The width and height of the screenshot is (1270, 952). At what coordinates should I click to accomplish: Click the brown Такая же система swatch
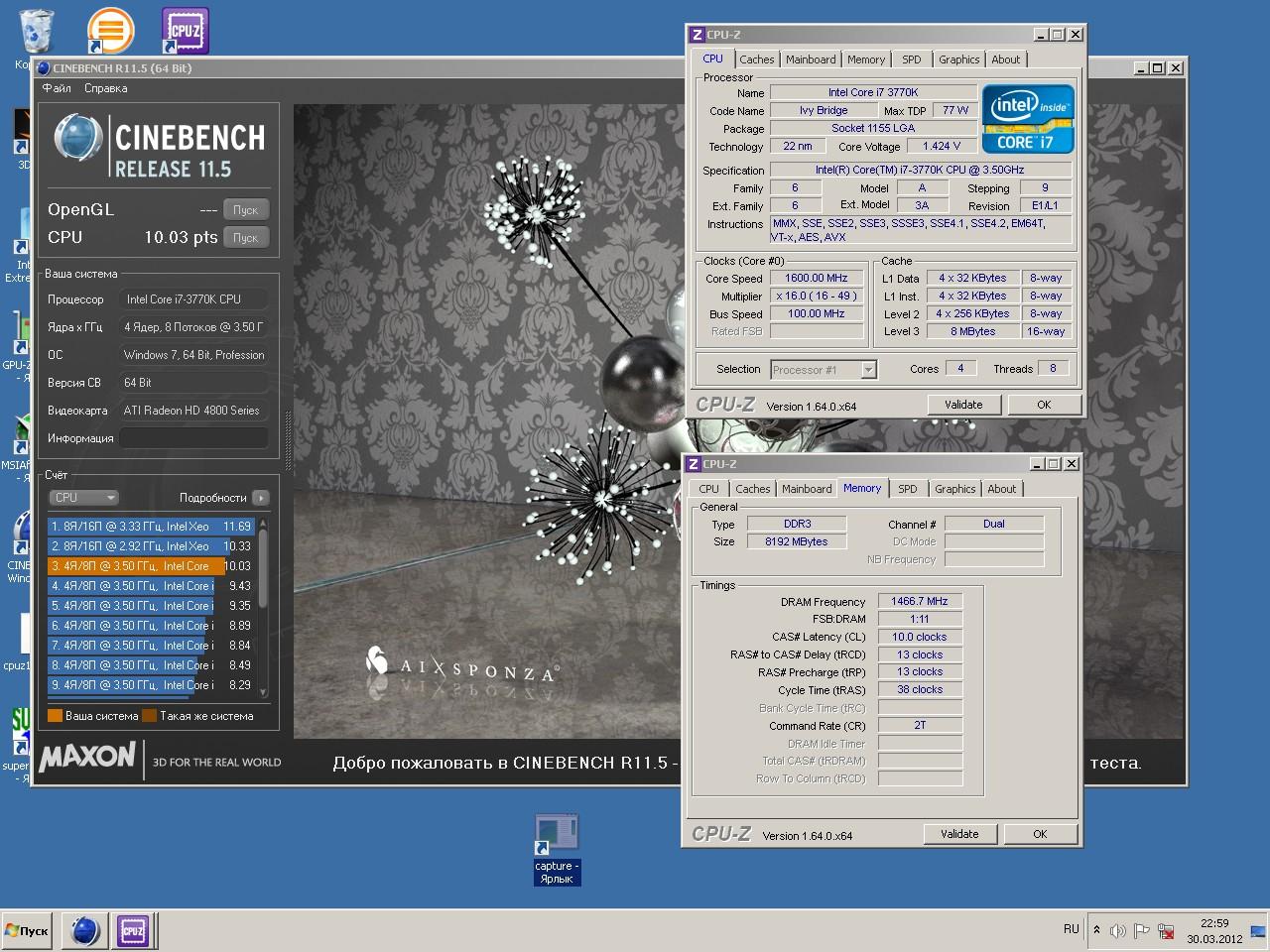[149, 716]
